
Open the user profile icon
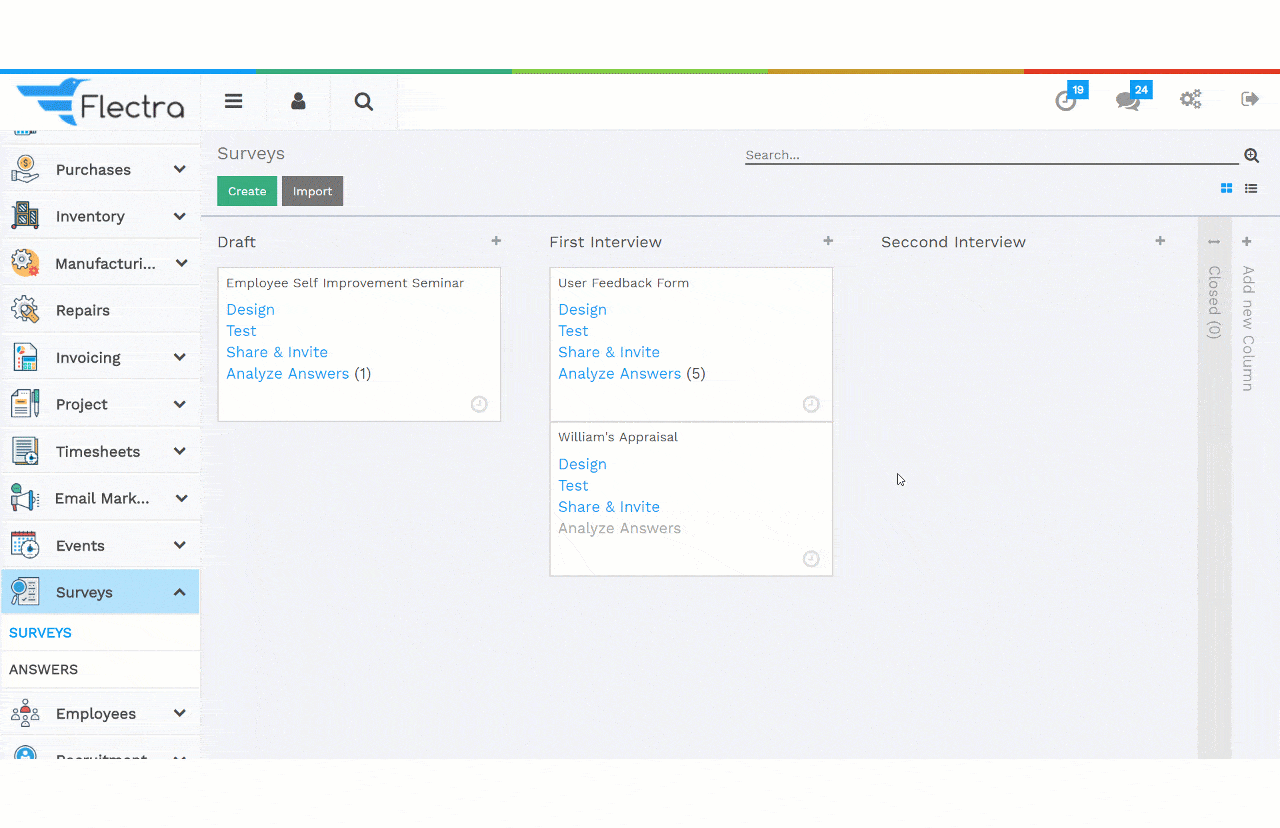tap(298, 101)
